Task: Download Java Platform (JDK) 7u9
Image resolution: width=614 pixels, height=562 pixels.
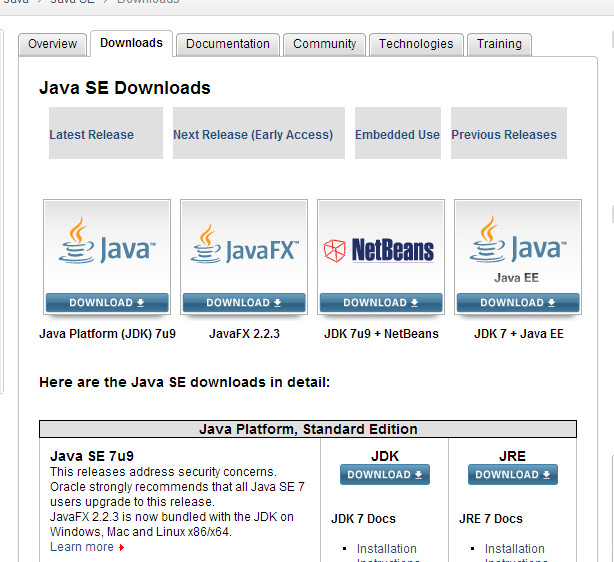Action: click(x=106, y=303)
